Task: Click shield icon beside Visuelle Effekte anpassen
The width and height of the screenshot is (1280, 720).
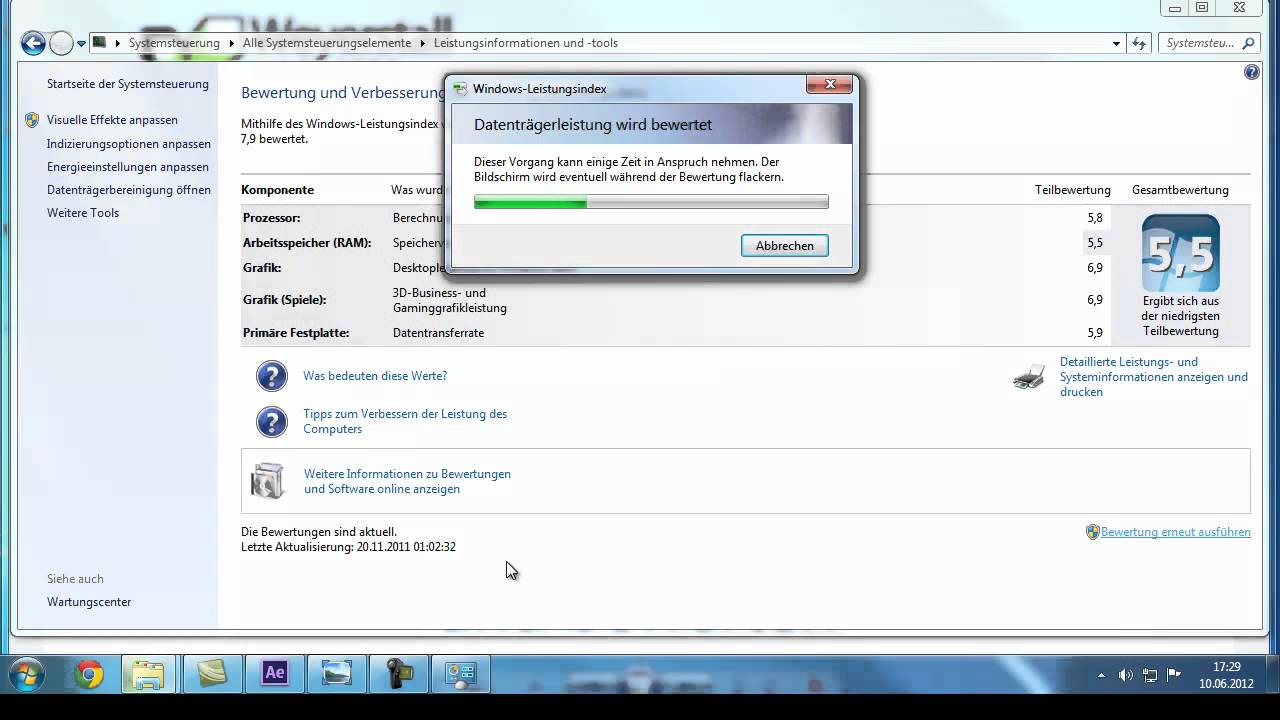Action: pos(32,120)
